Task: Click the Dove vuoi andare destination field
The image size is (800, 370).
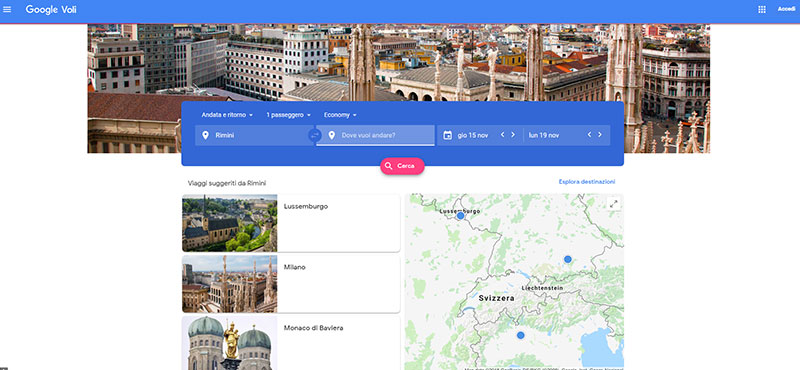Action: pyautogui.click(x=376, y=135)
